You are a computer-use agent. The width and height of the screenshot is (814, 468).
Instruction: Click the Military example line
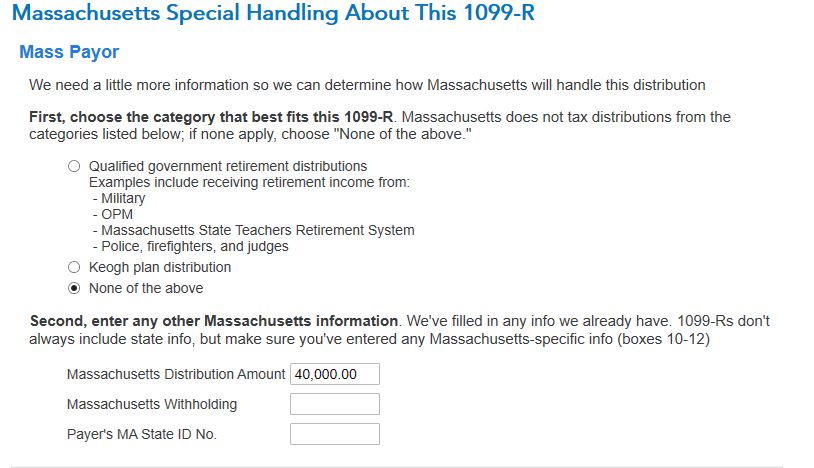120,198
